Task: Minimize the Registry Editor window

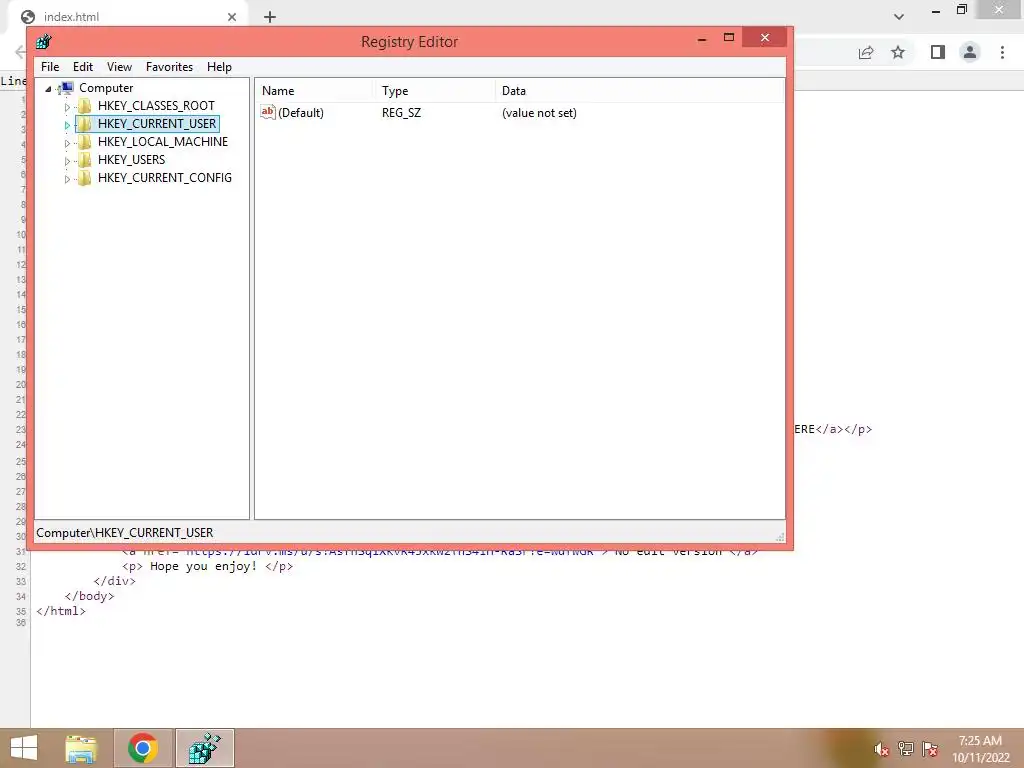Action: tap(702, 39)
